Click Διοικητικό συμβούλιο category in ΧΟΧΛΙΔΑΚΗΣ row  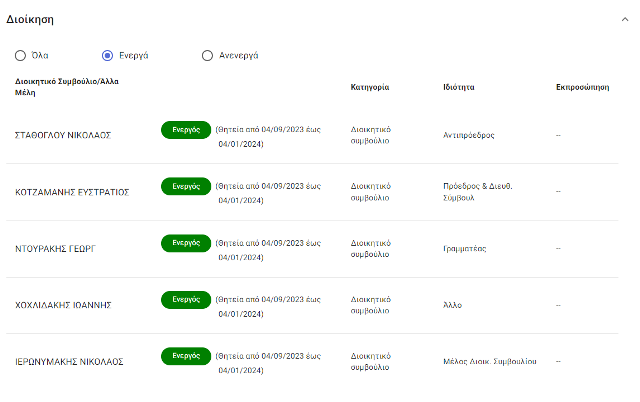(x=371, y=305)
